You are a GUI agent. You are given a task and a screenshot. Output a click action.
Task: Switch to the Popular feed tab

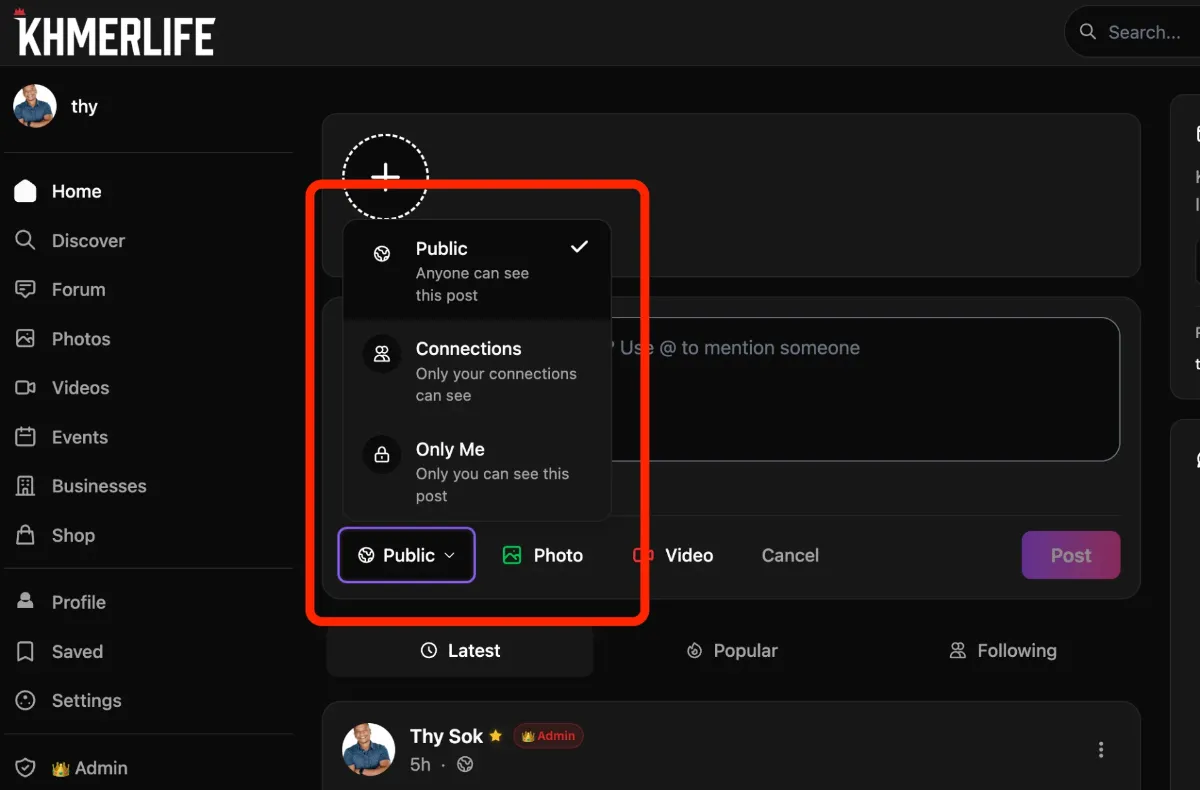pos(732,651)
